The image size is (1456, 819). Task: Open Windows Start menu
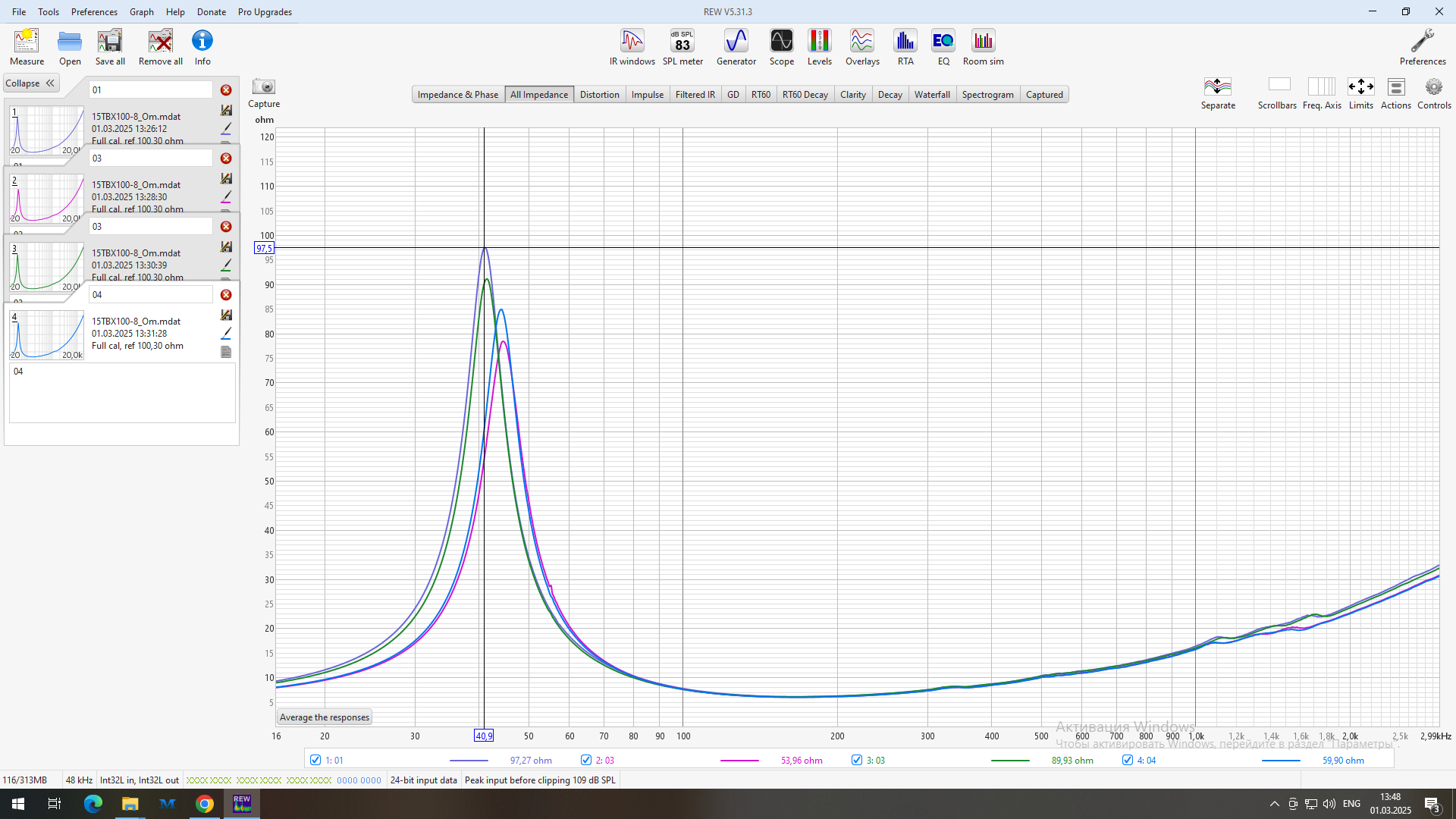coord(18,804)
